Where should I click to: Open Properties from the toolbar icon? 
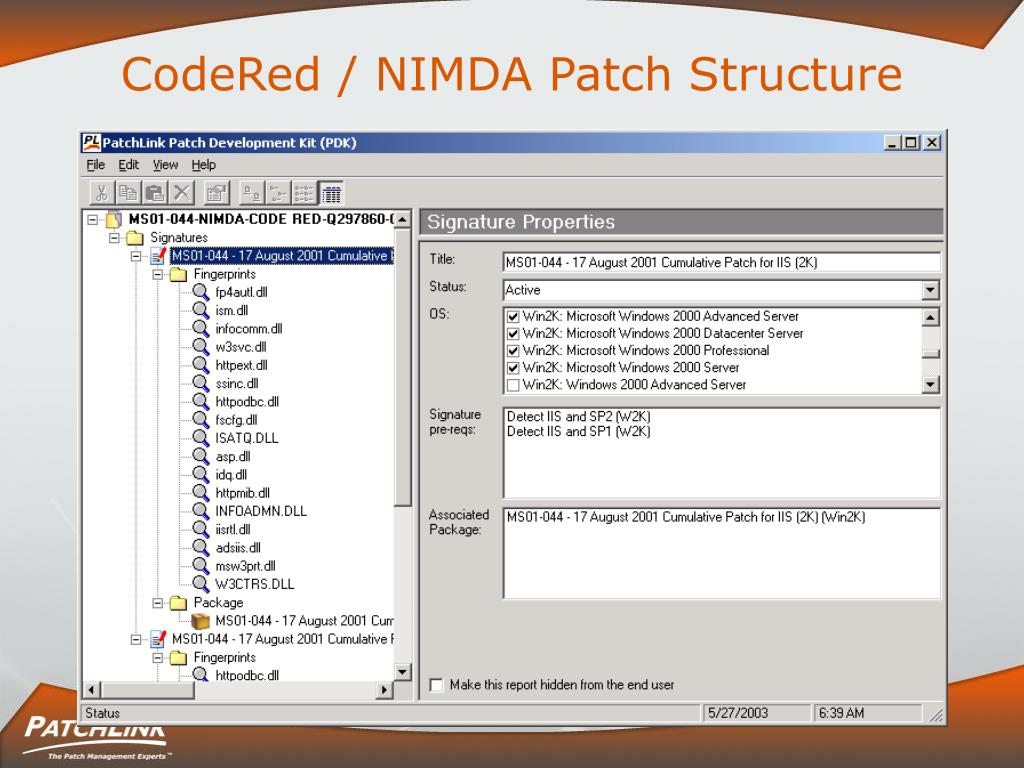[216, 193]
